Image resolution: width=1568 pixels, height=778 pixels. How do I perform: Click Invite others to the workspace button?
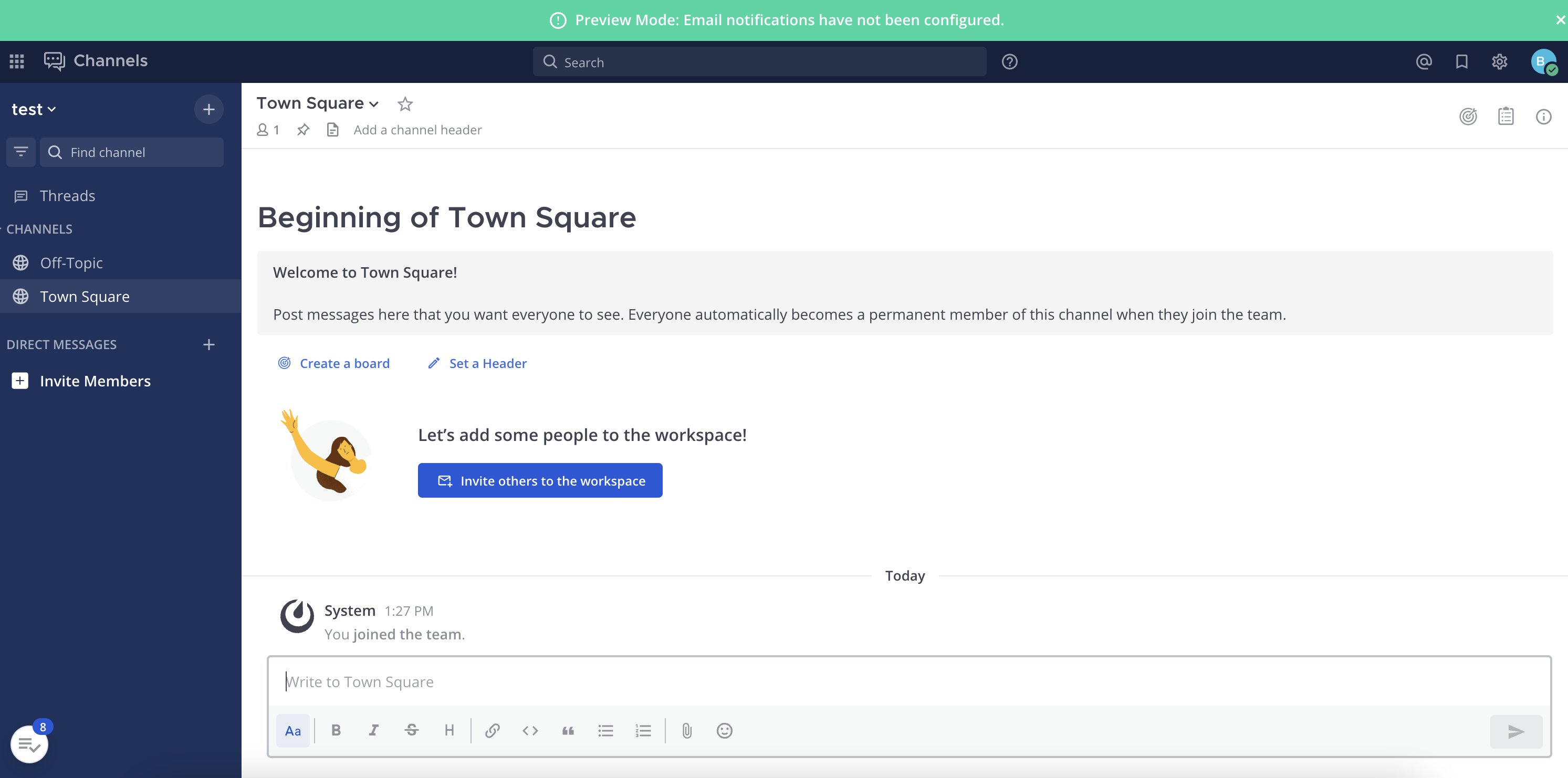point(540,480)
